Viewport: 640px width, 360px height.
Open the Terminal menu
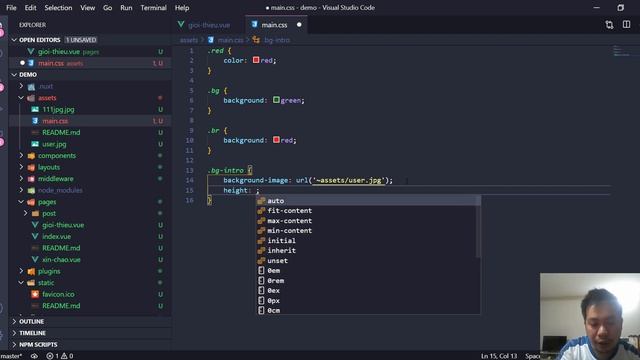coord(153,8)
